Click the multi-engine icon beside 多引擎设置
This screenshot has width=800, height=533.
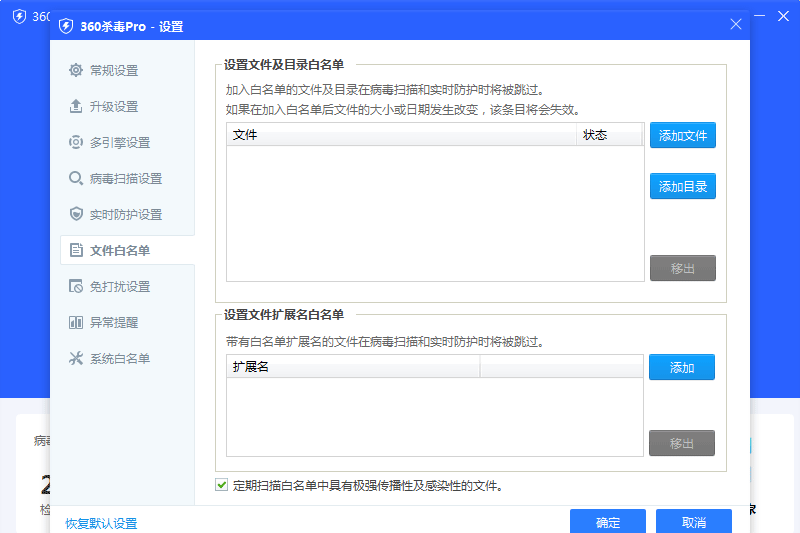[x=76, y=142]
